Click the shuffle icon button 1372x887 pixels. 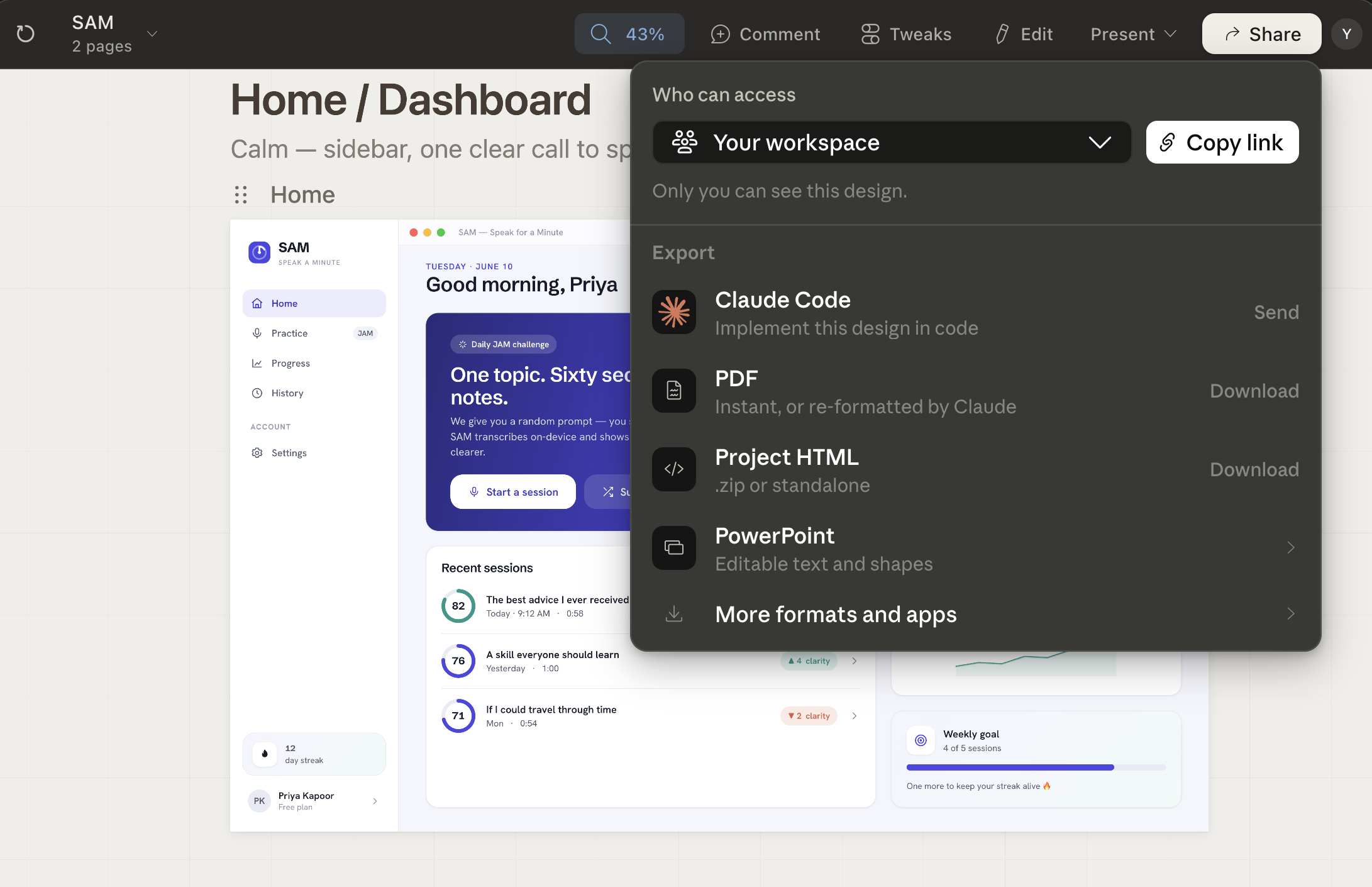coord(608,492)
